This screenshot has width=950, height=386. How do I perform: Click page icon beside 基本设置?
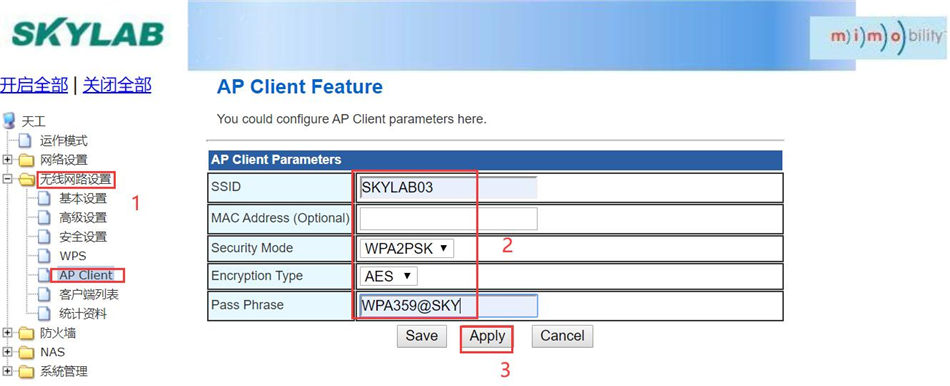coord(44,198)
